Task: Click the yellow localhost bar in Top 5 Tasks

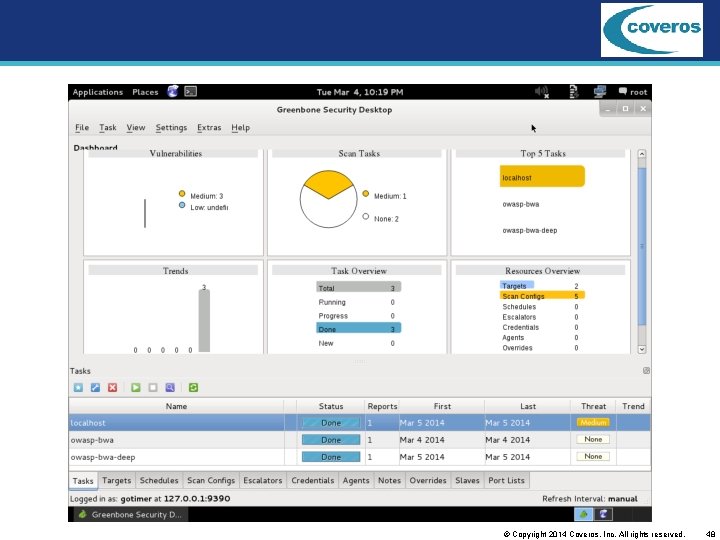Action: click(x=542, y=177)
